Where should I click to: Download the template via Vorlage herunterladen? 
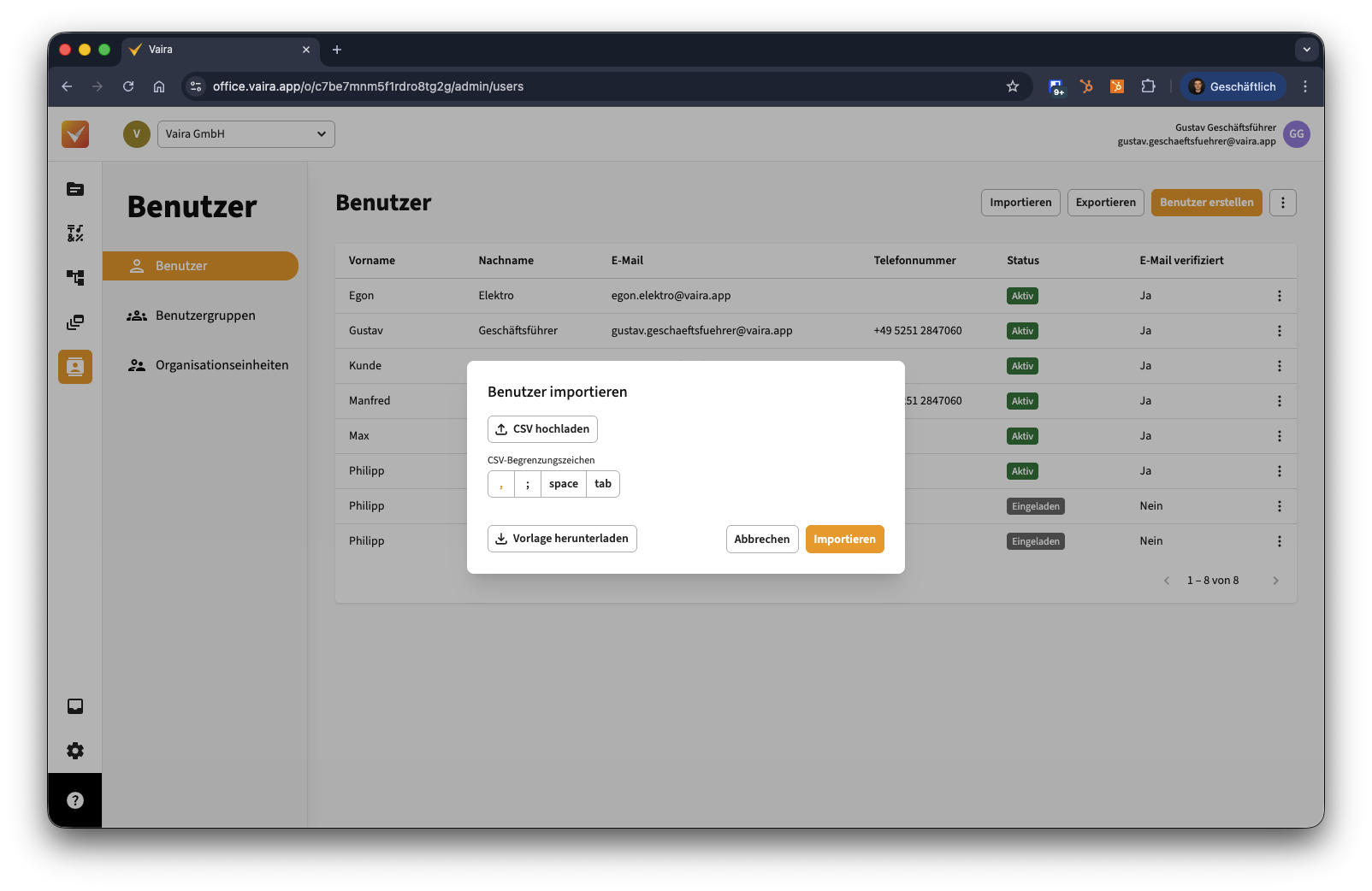pos(562,539)
